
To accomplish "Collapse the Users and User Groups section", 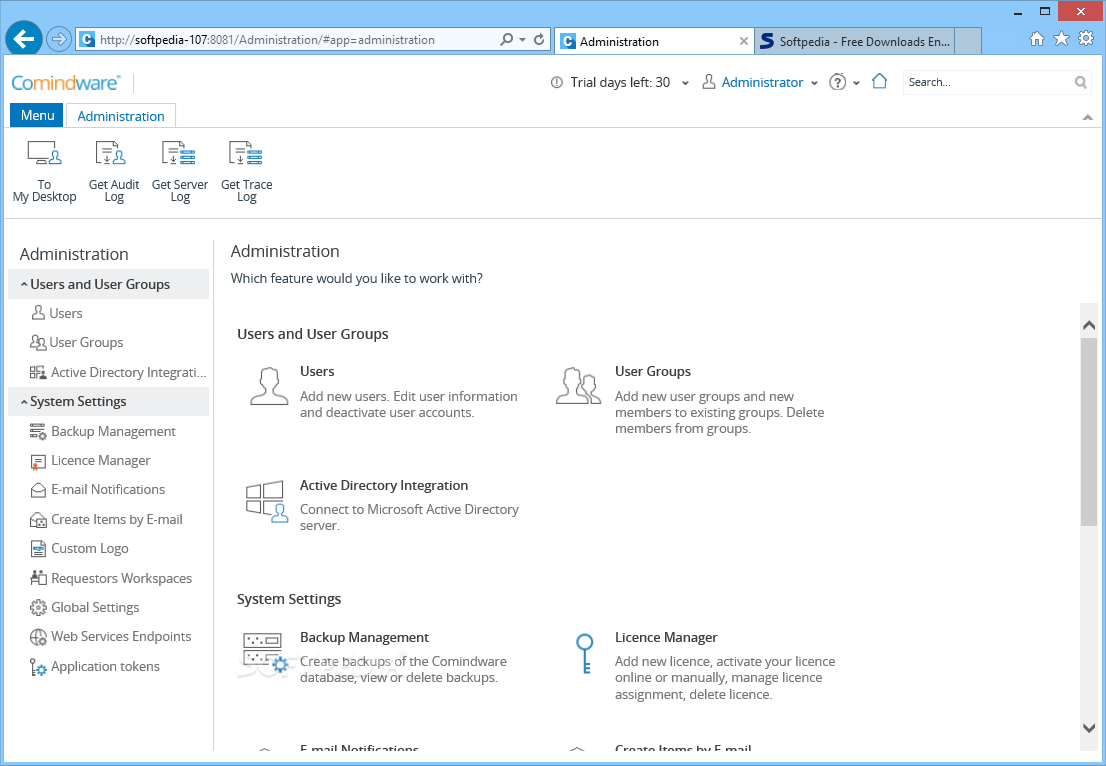I will click(24, 284).
